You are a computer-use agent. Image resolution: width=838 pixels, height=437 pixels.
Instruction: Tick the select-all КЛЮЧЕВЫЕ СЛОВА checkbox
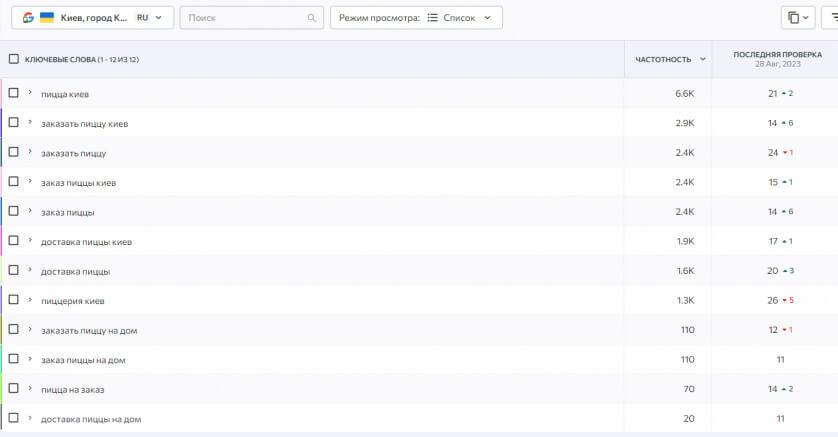point(14,59)
